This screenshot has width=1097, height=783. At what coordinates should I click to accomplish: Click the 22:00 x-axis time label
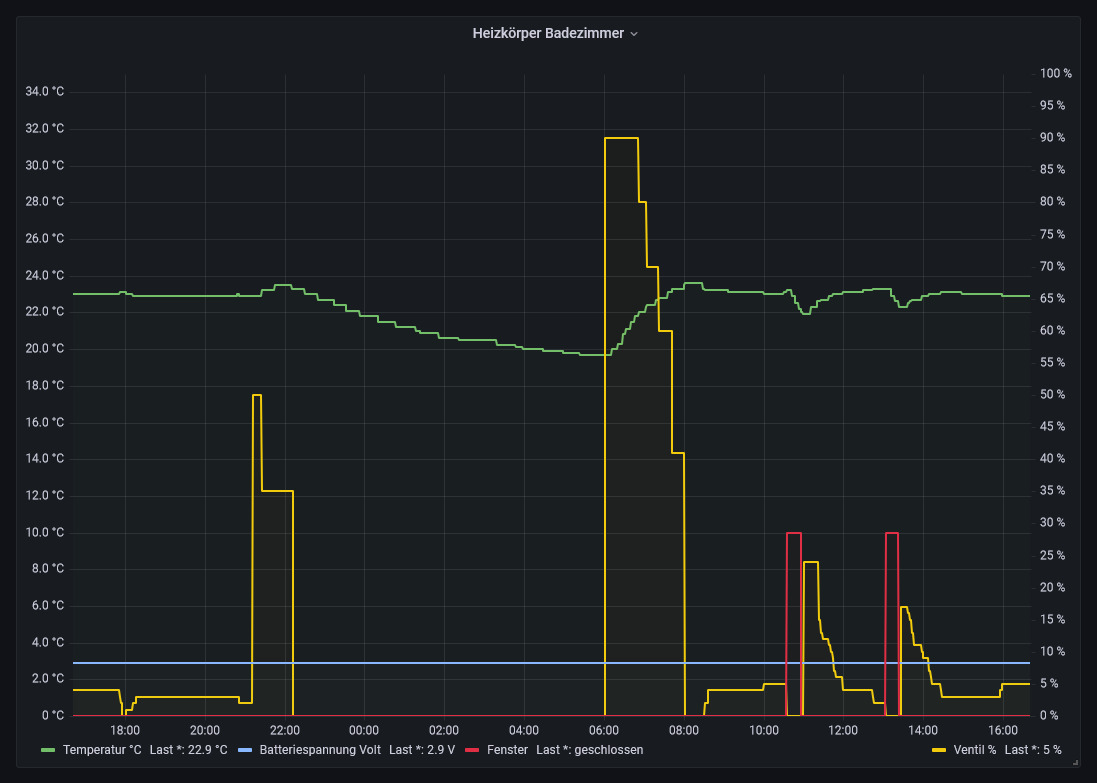(x=285, y=731)
